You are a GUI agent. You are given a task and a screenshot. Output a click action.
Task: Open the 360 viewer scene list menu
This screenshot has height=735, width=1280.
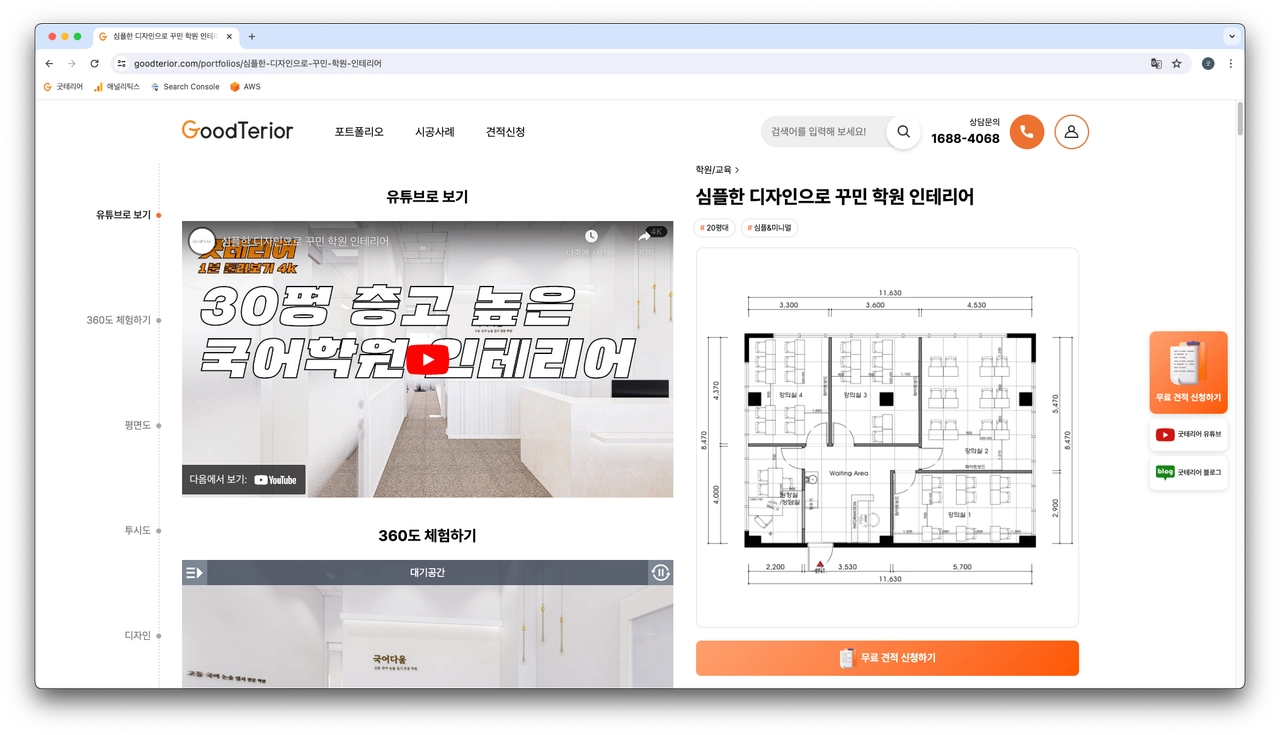click(x=194, y=573)
